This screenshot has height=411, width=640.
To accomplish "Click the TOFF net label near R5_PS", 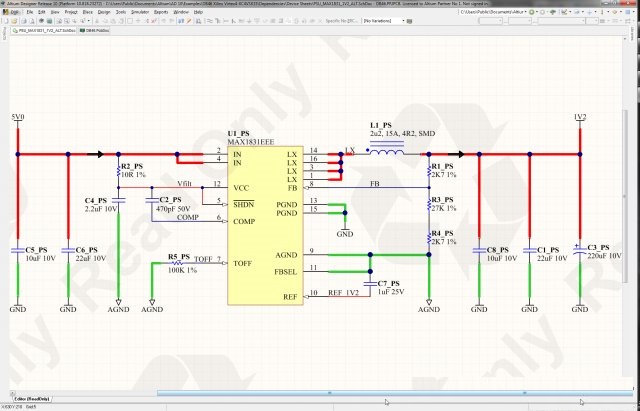I will coord(203,259).
